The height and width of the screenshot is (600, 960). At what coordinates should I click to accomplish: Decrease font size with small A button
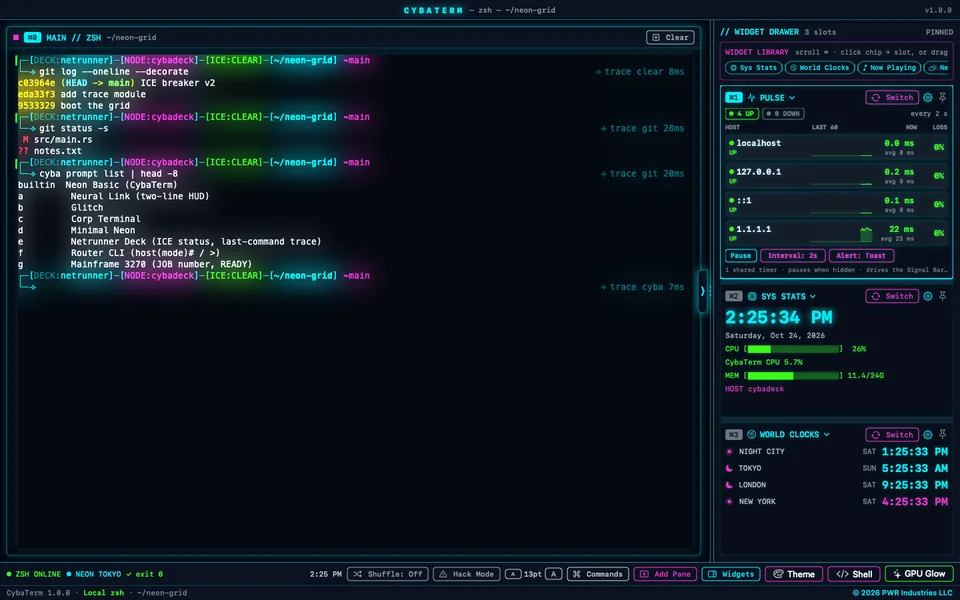tap(513, 574)
